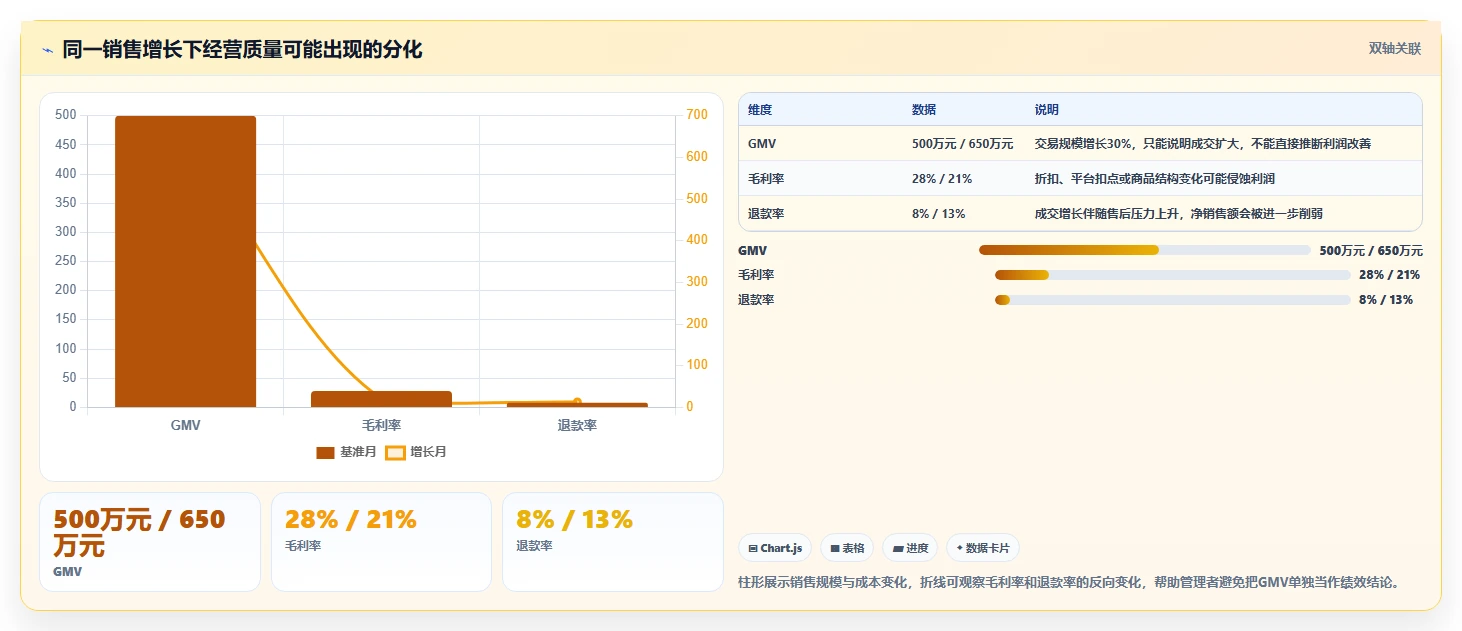
Task: Click the 退款率 cell in the table
Action: [x=766, y=214]
